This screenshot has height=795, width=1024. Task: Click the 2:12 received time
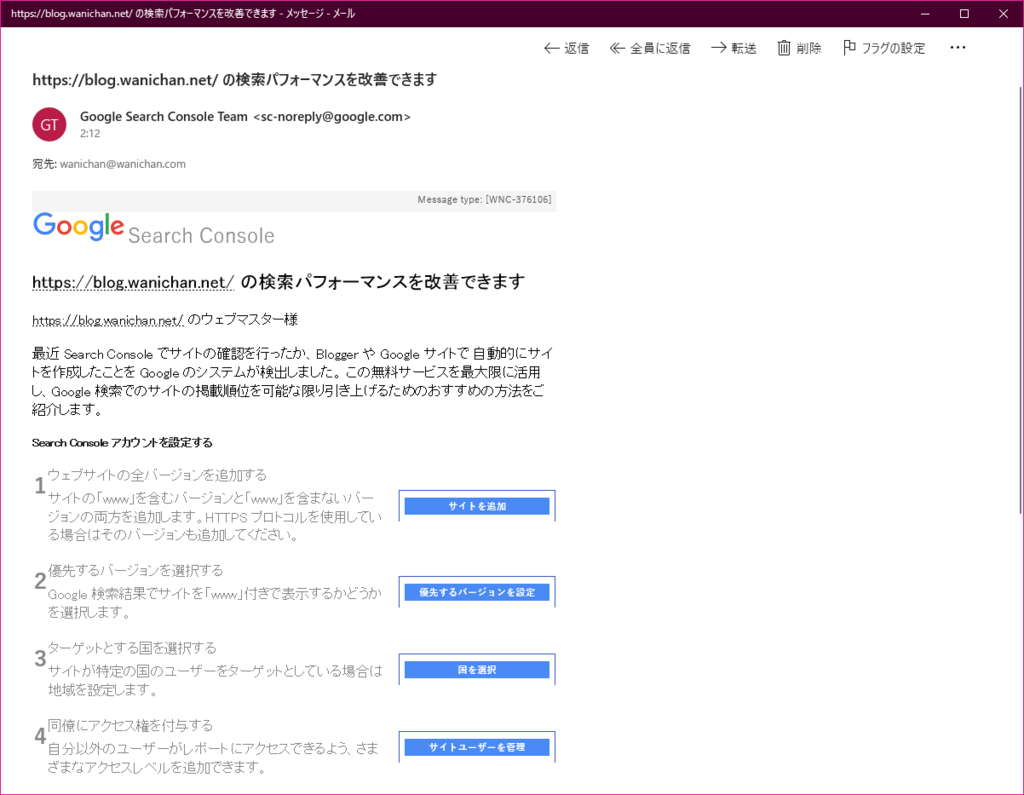[x=90, y=133]
